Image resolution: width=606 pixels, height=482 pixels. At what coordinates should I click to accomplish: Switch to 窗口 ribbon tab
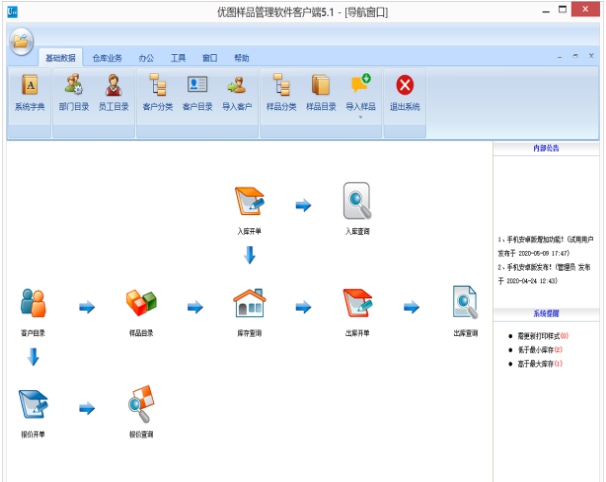pyautogui.click(x=210, y=58)
